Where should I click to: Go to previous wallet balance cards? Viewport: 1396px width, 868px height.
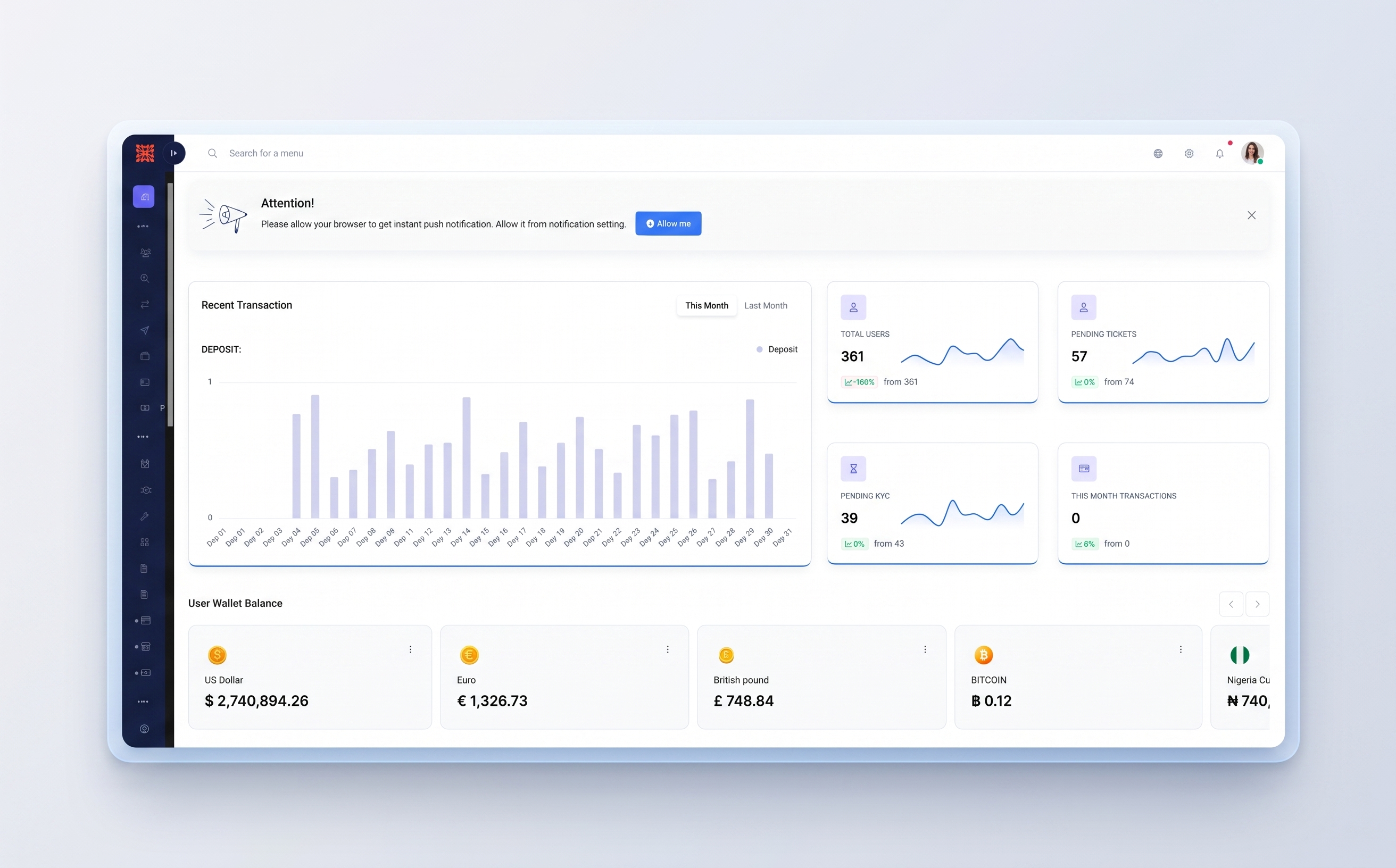(1231, 604)
